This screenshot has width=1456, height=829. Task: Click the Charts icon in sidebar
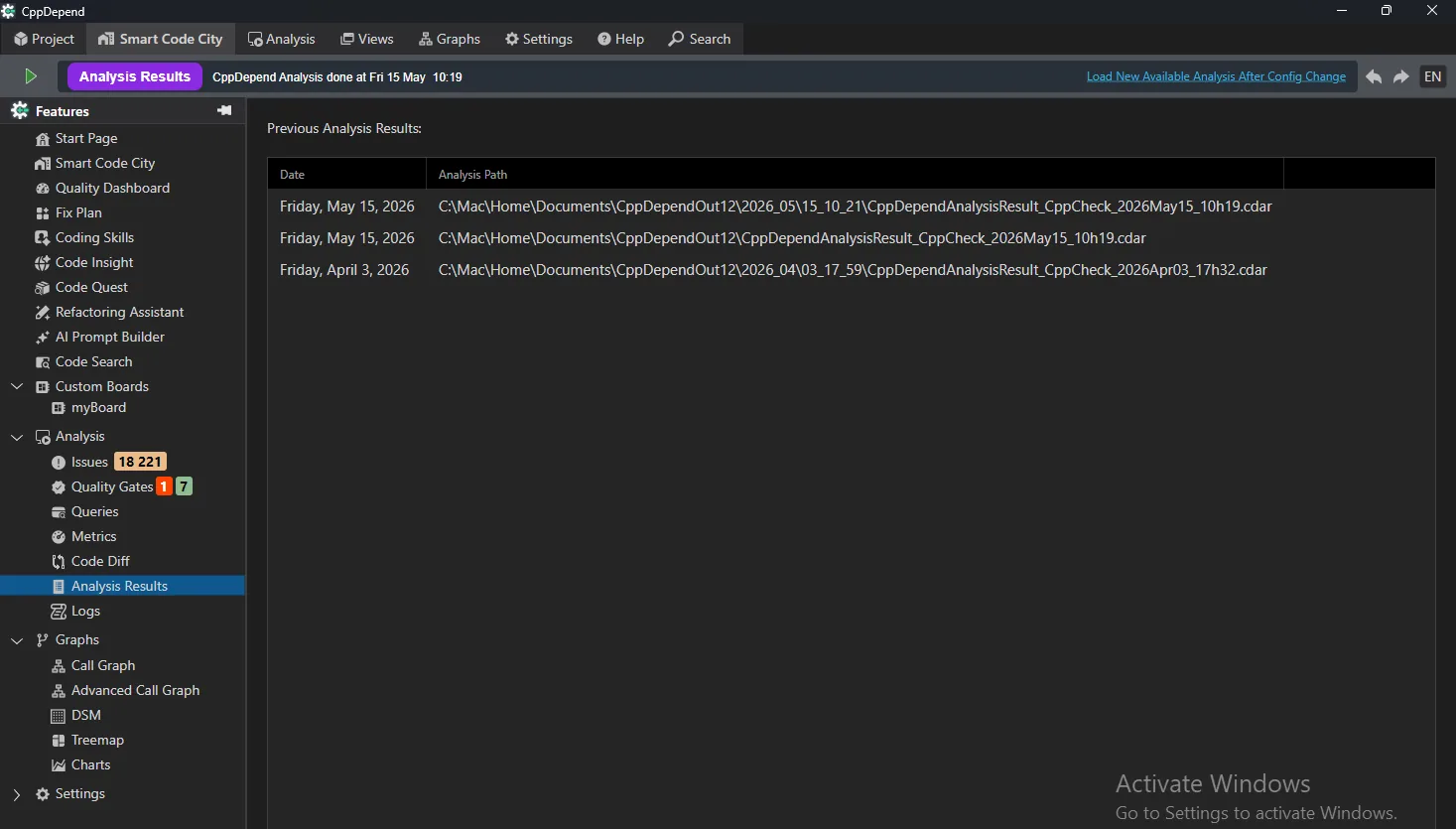58,765
